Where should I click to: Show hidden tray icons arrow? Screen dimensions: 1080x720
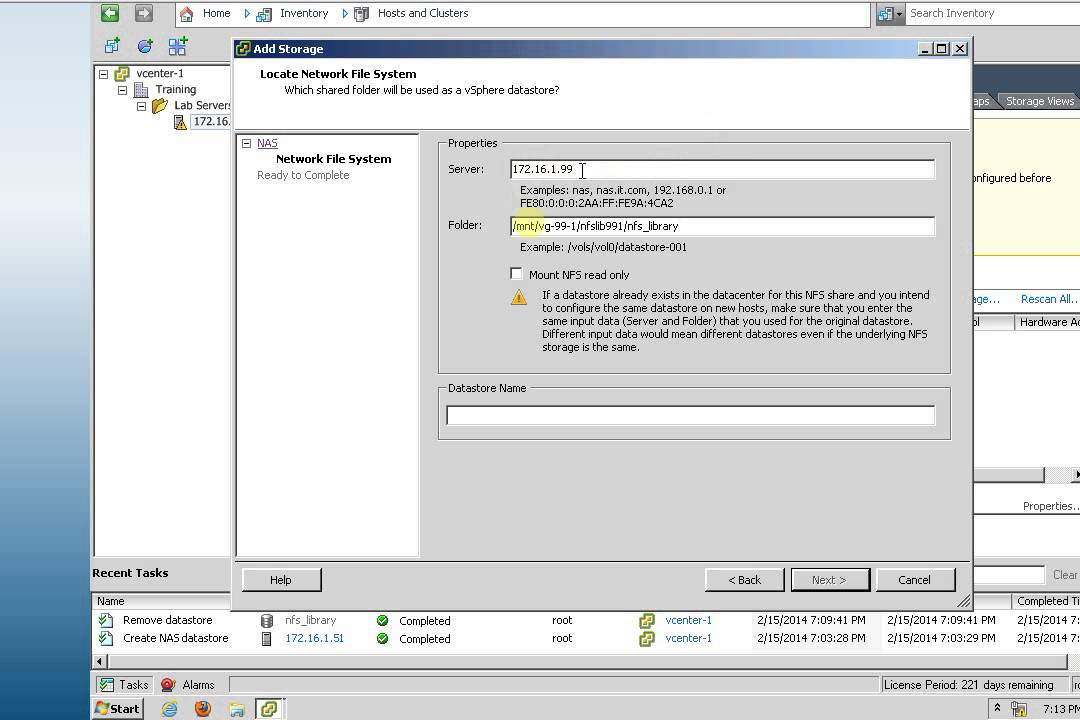point(997,708)
